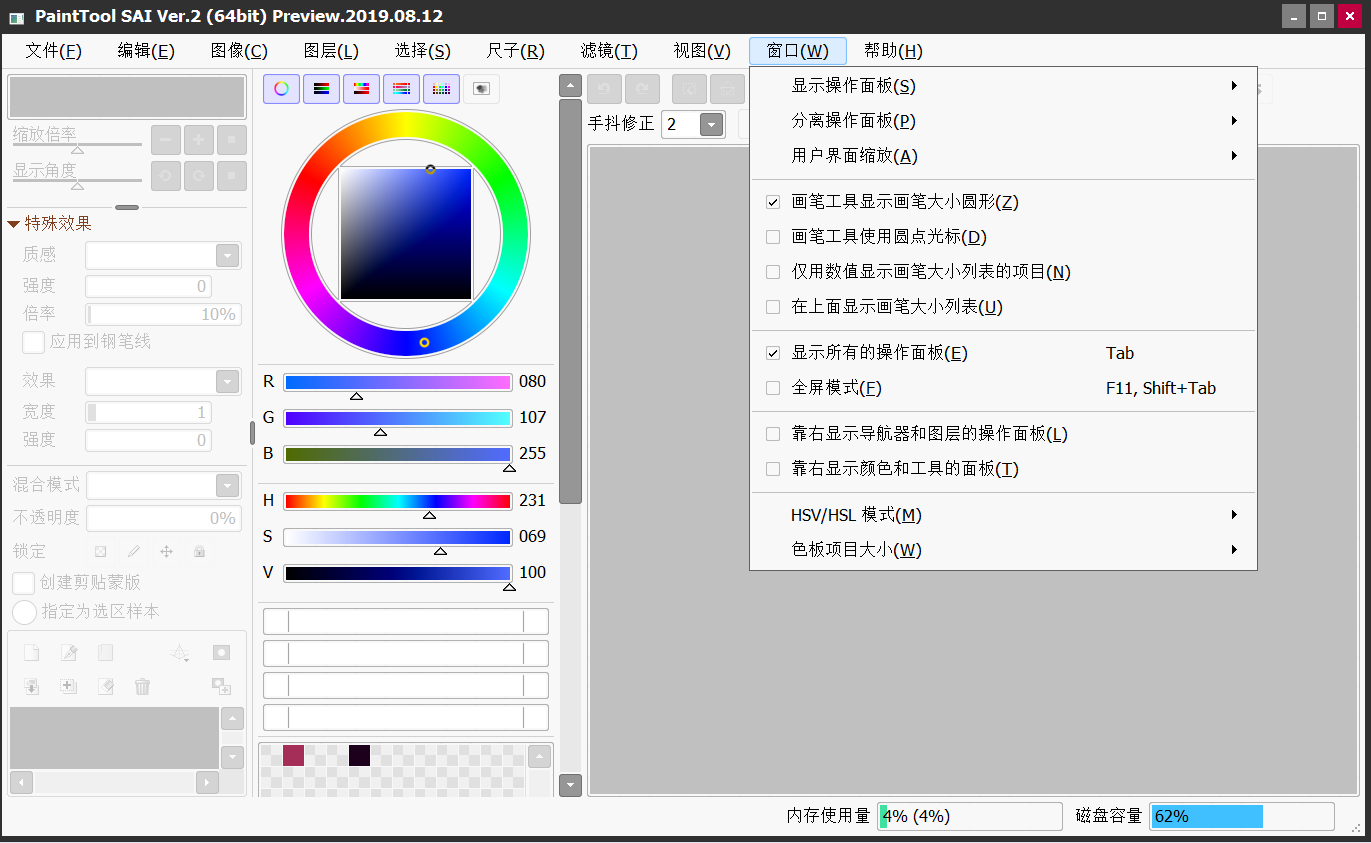1371x843 pixels.
Task: Click the 缩放倍率 zoom slider
Action: (77, 145)
